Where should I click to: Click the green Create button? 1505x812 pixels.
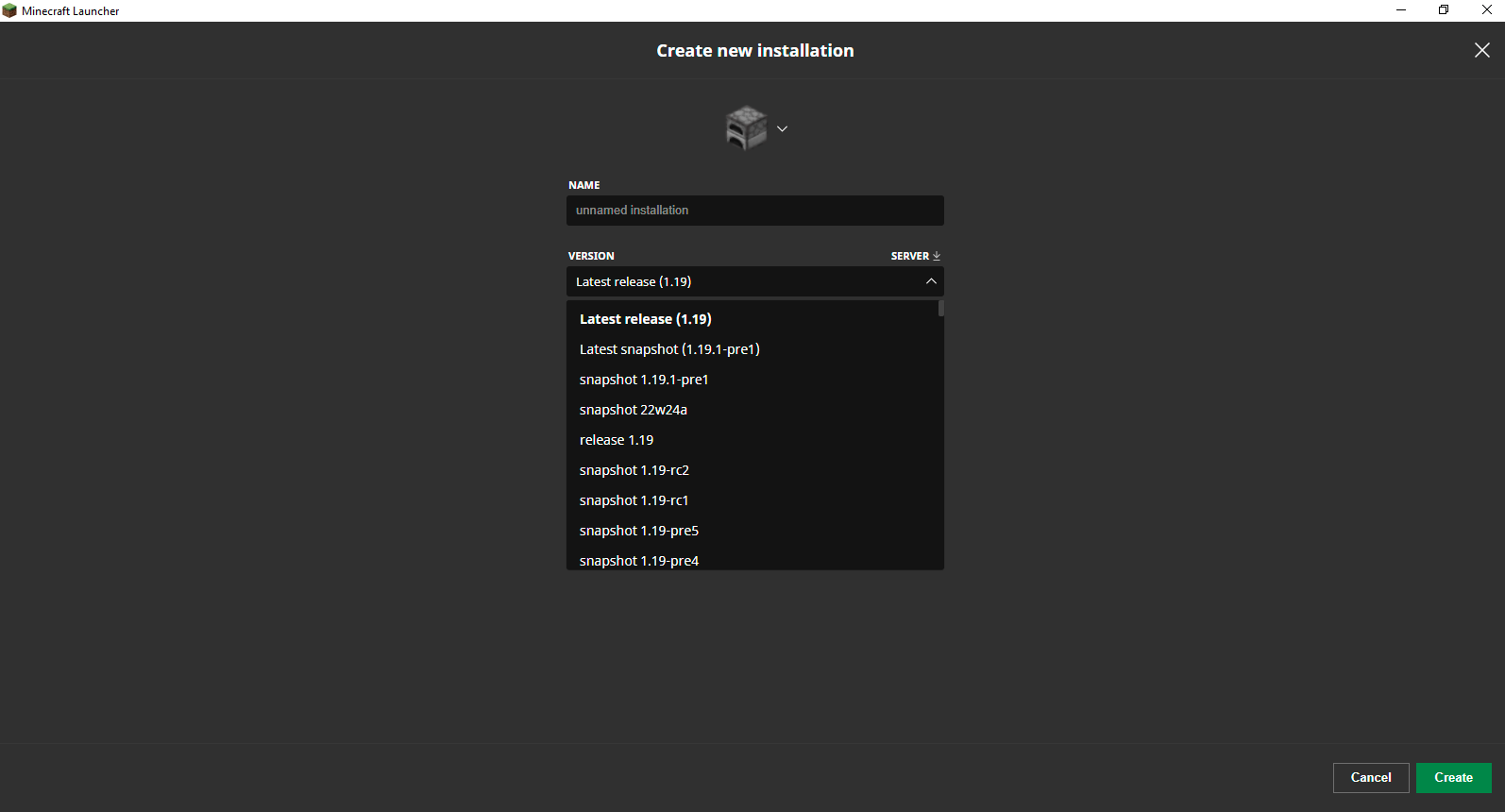coord(1454,778)
